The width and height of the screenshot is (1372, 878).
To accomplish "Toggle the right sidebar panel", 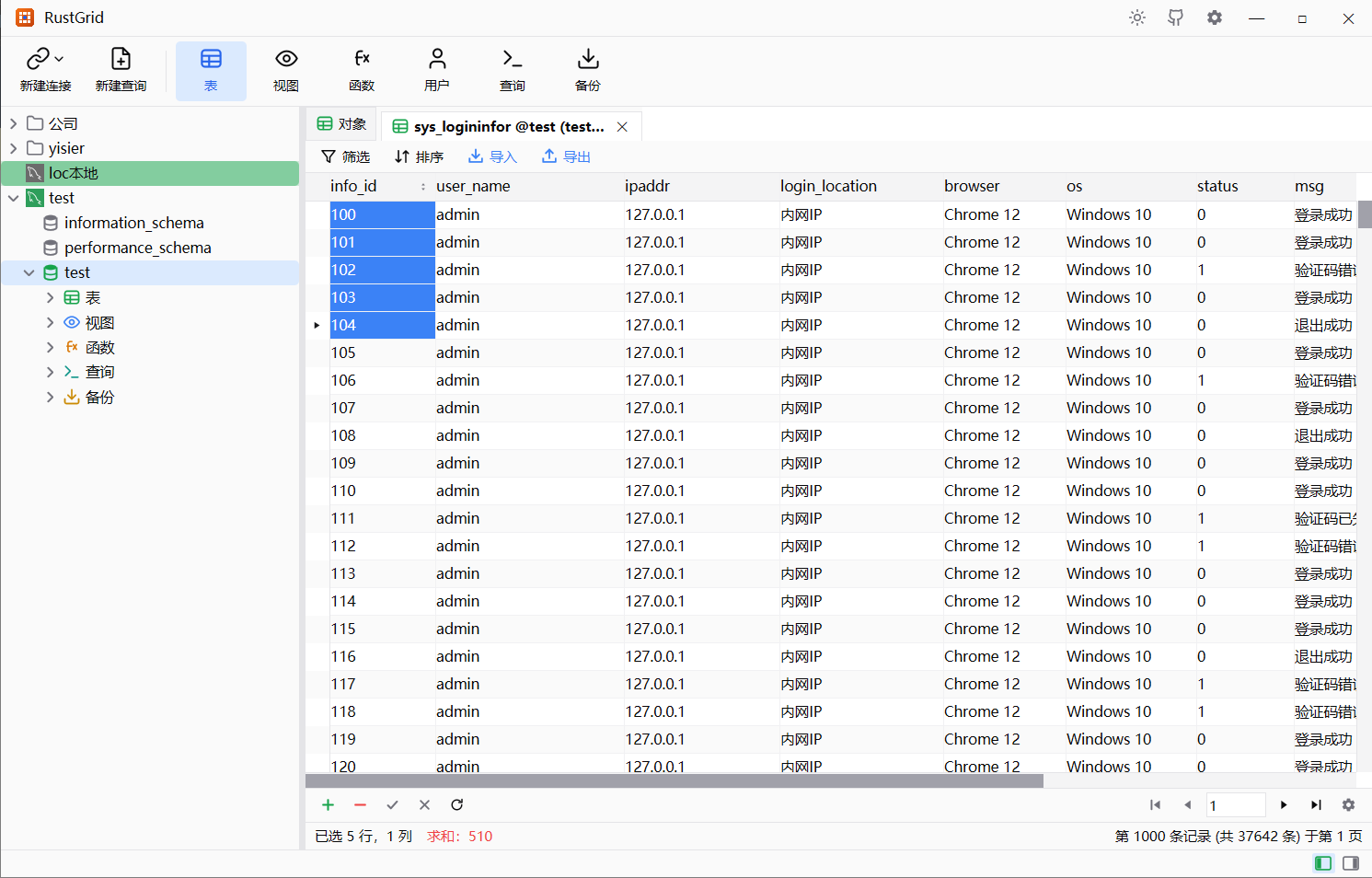I will click(1351, 862).
